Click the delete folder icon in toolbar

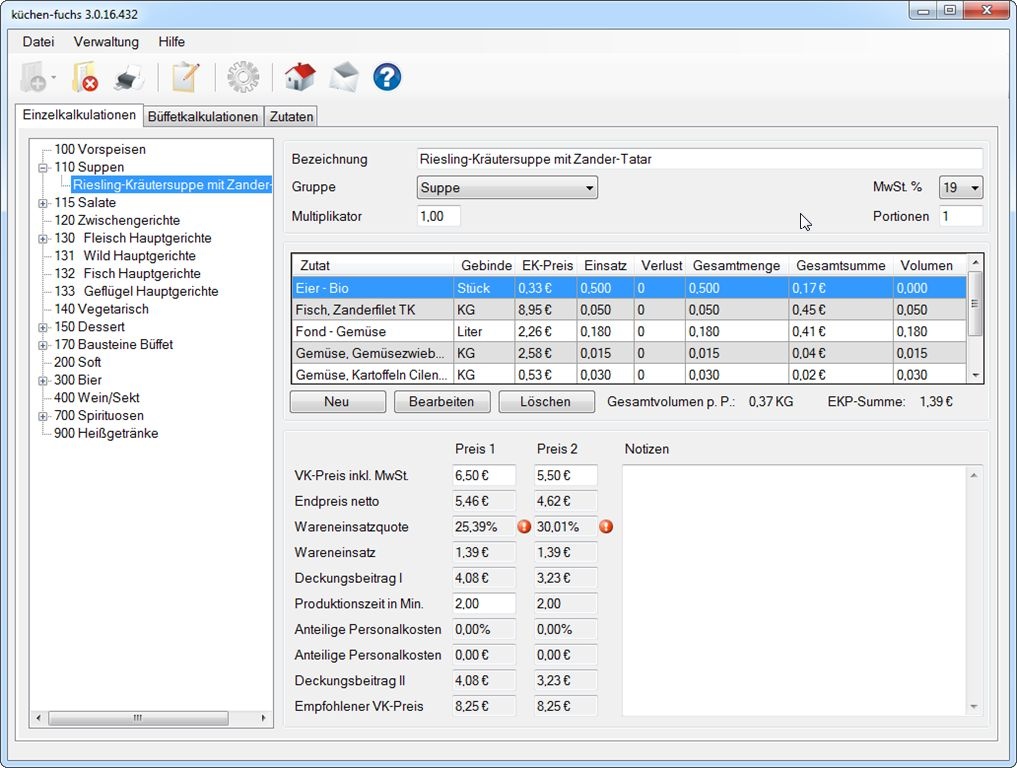85,77
